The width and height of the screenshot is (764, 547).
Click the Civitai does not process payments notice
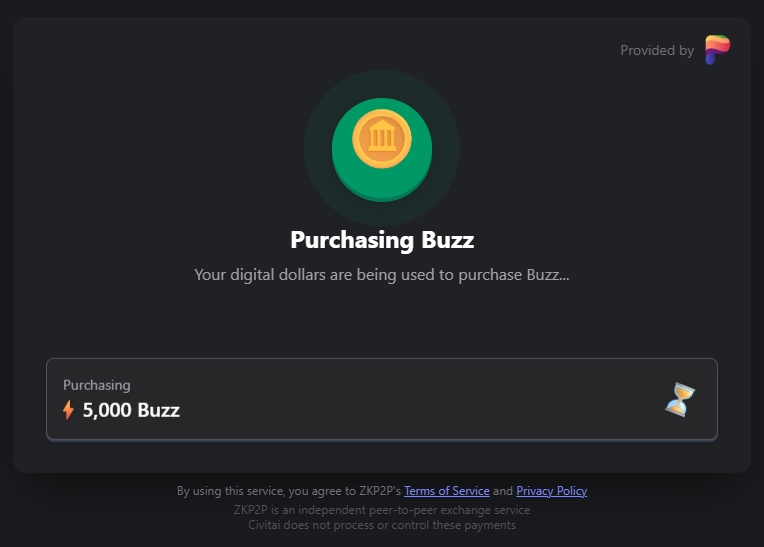382,525
